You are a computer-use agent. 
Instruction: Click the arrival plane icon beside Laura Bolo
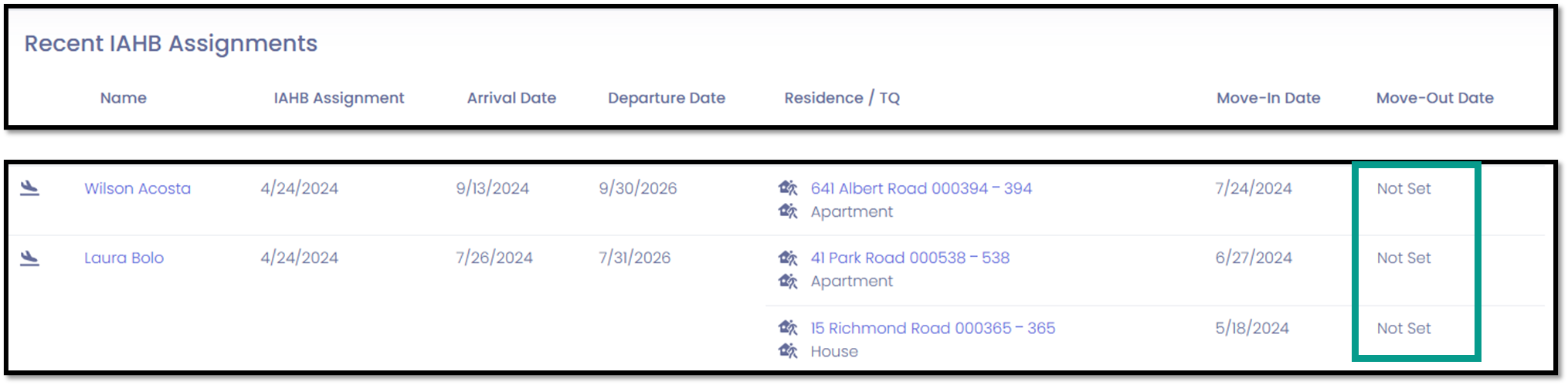click(x=29, y=258)
